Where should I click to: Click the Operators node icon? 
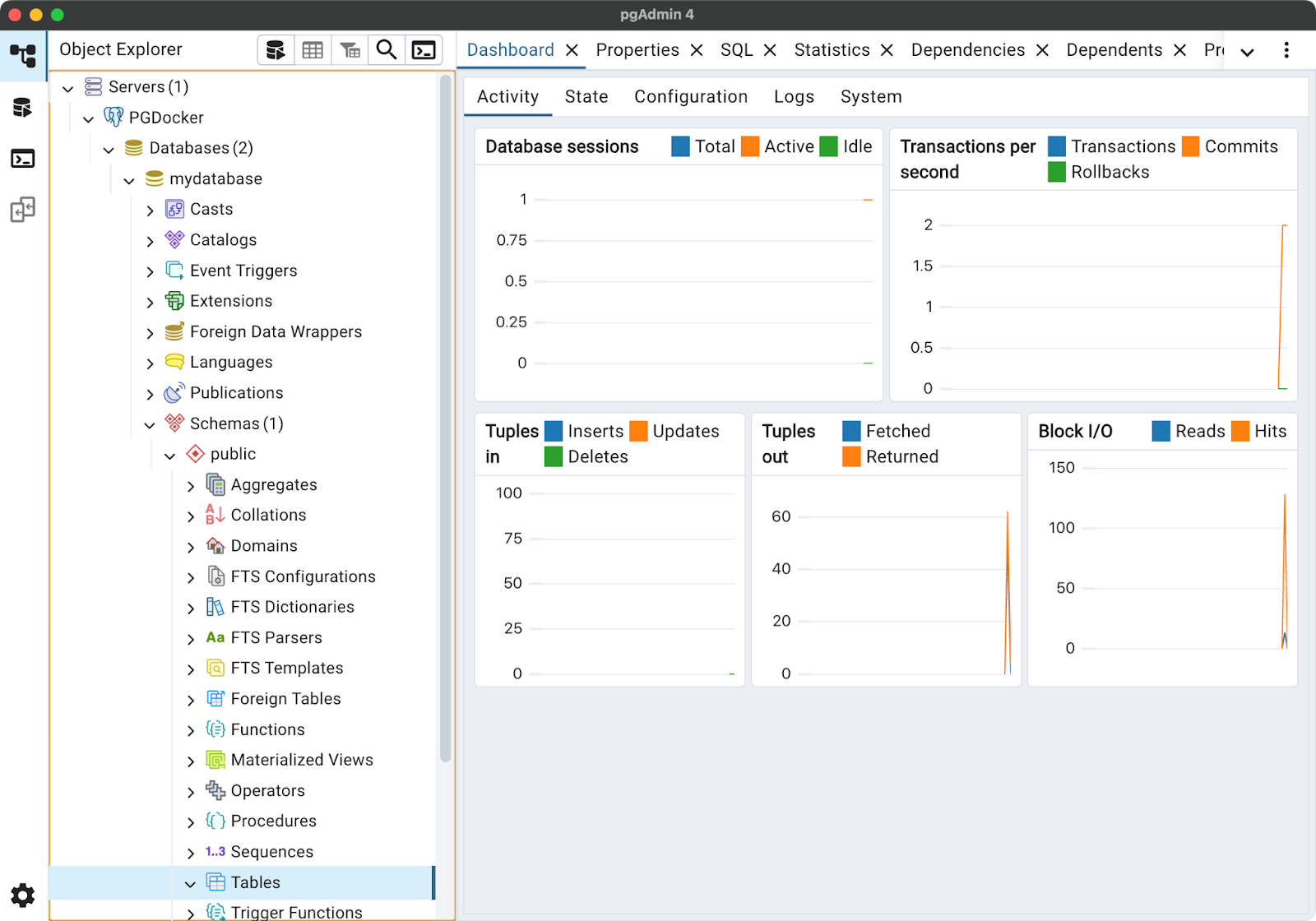coord(215,790)
